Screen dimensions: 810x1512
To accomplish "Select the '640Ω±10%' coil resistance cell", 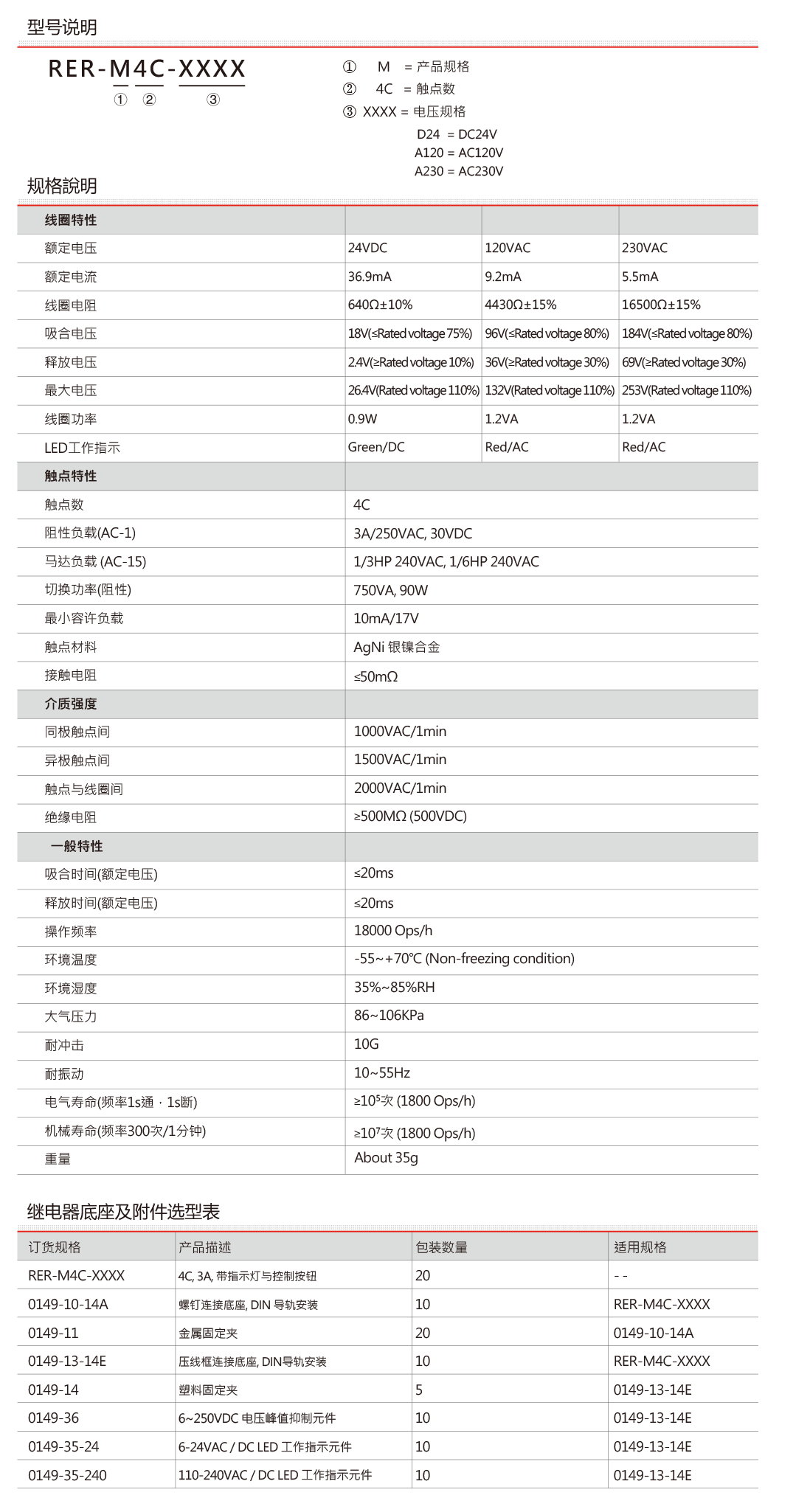I will [381, 305].
